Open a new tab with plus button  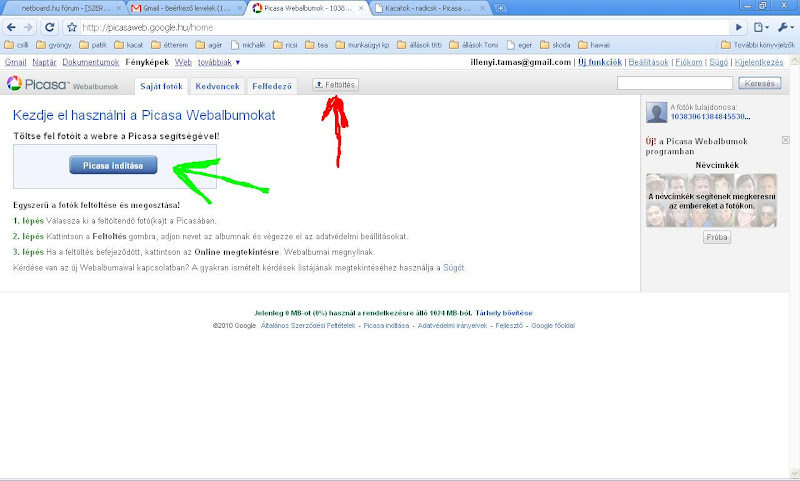coord(501,8)
